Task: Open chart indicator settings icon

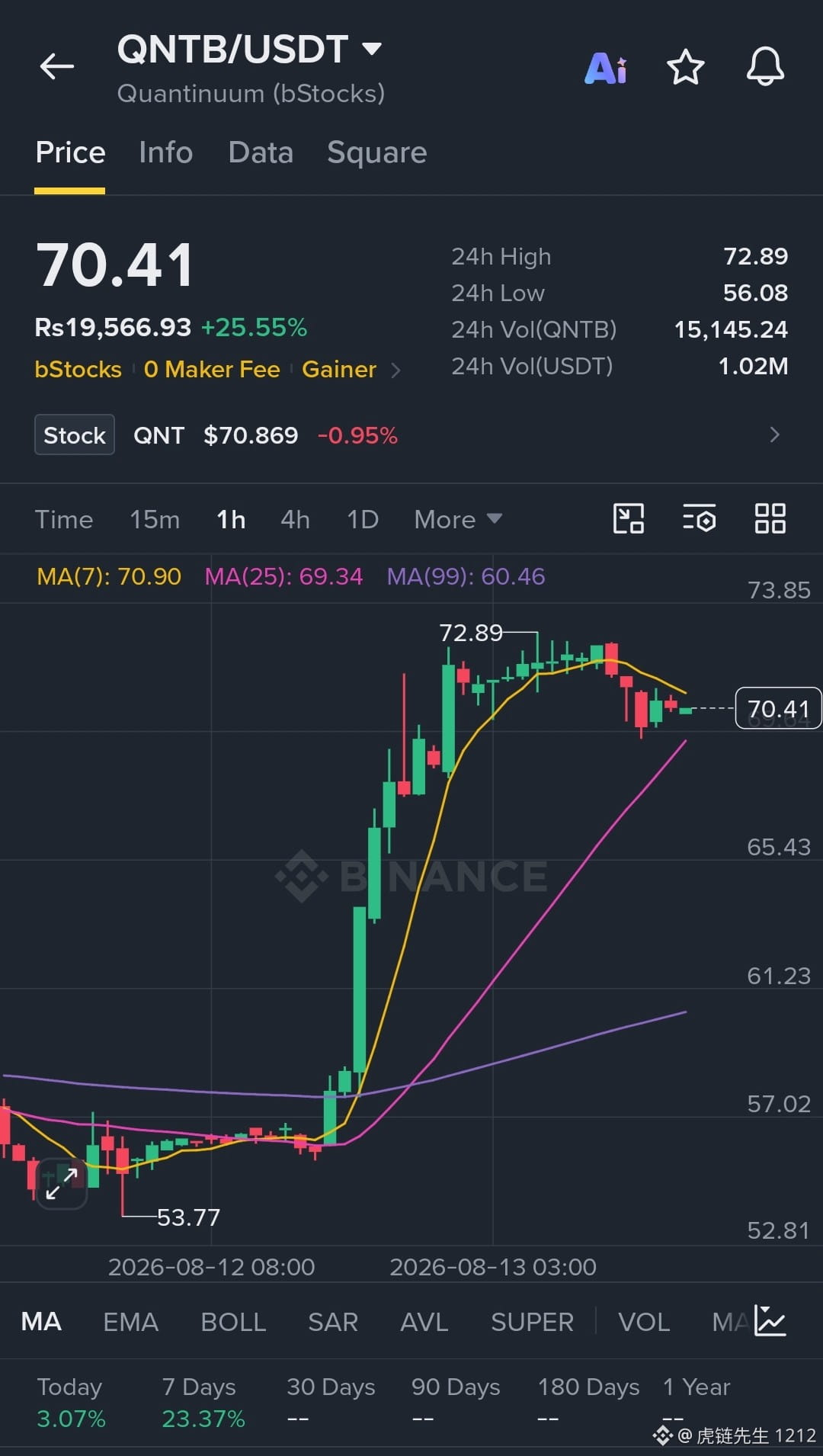Action: coord(699,519)
